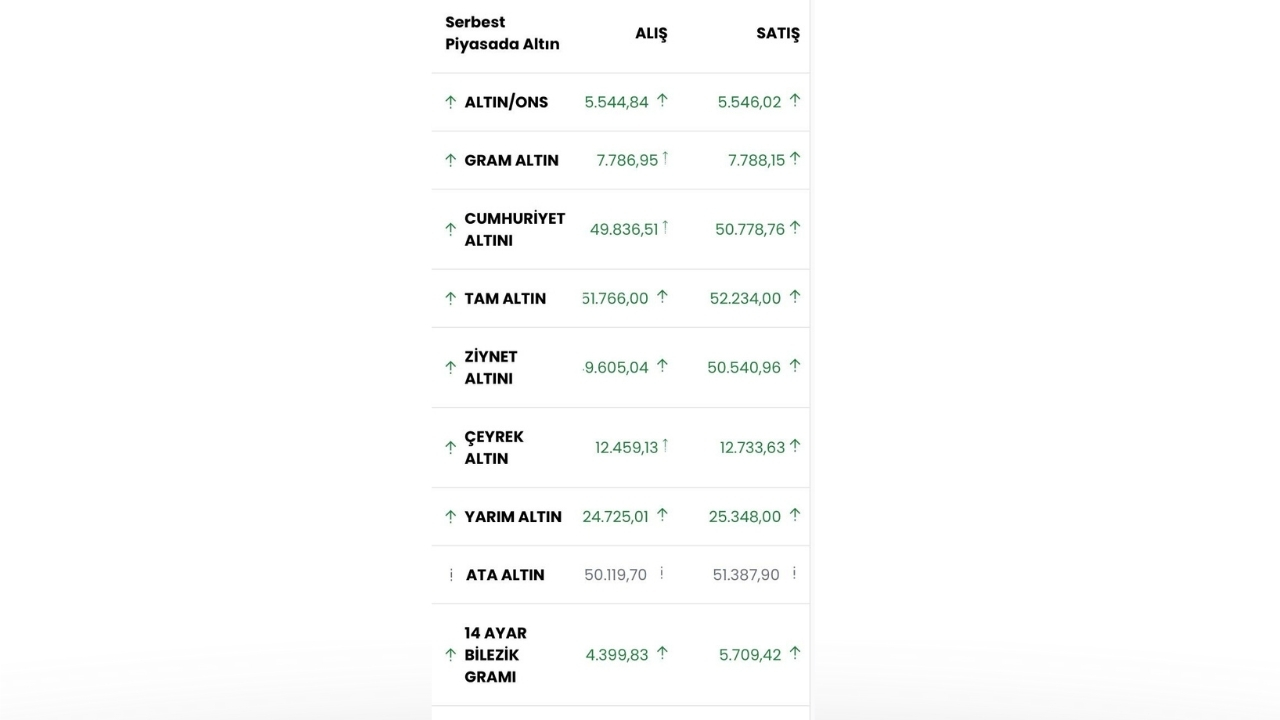The image size is (1280, 720).
Task: Click the Serbest Piyasada Altın heading
Action: tap(502, 33)
